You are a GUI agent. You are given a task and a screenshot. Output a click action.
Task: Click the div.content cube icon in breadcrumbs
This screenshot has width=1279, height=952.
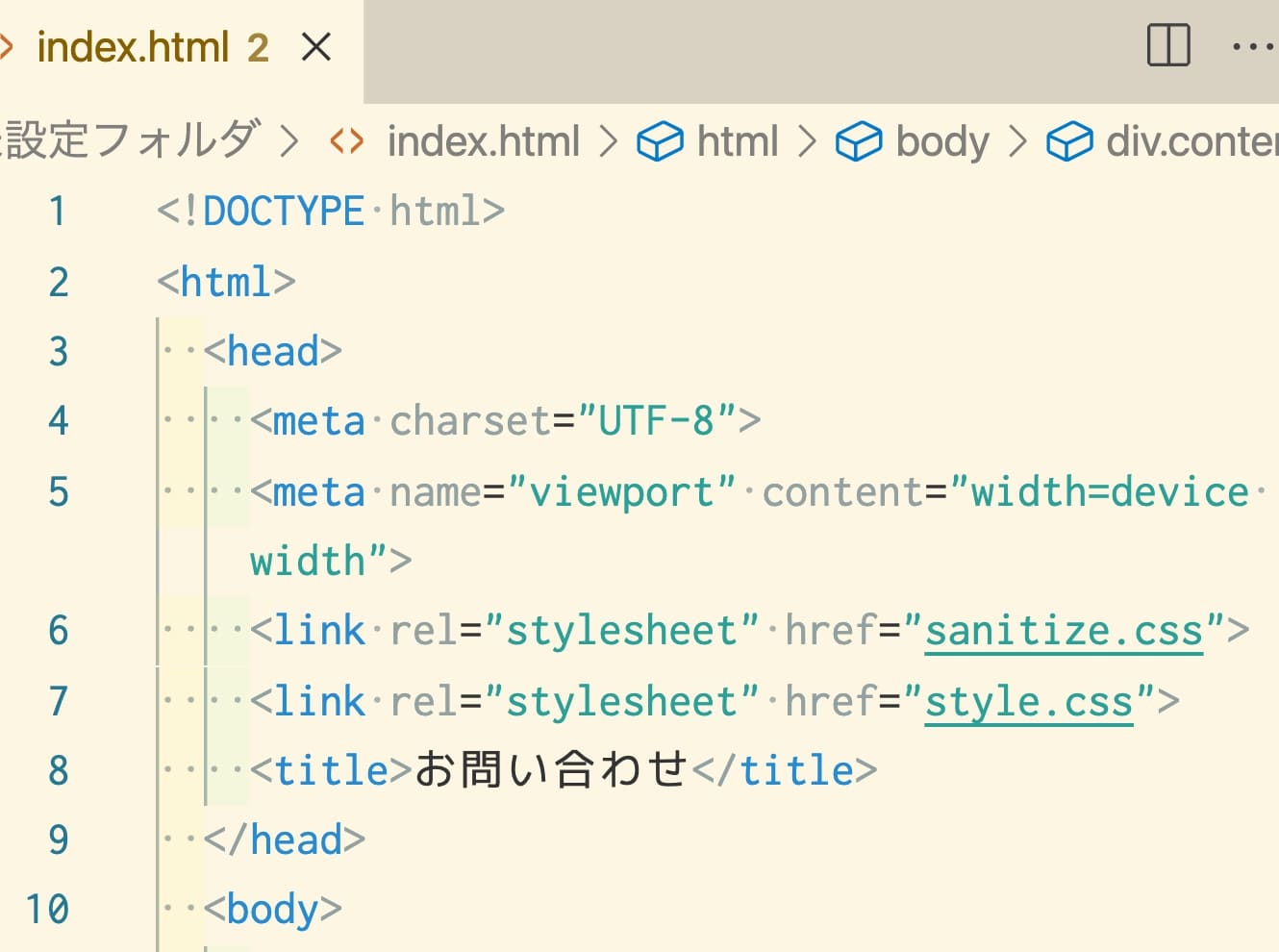(x=1069, y=141)
